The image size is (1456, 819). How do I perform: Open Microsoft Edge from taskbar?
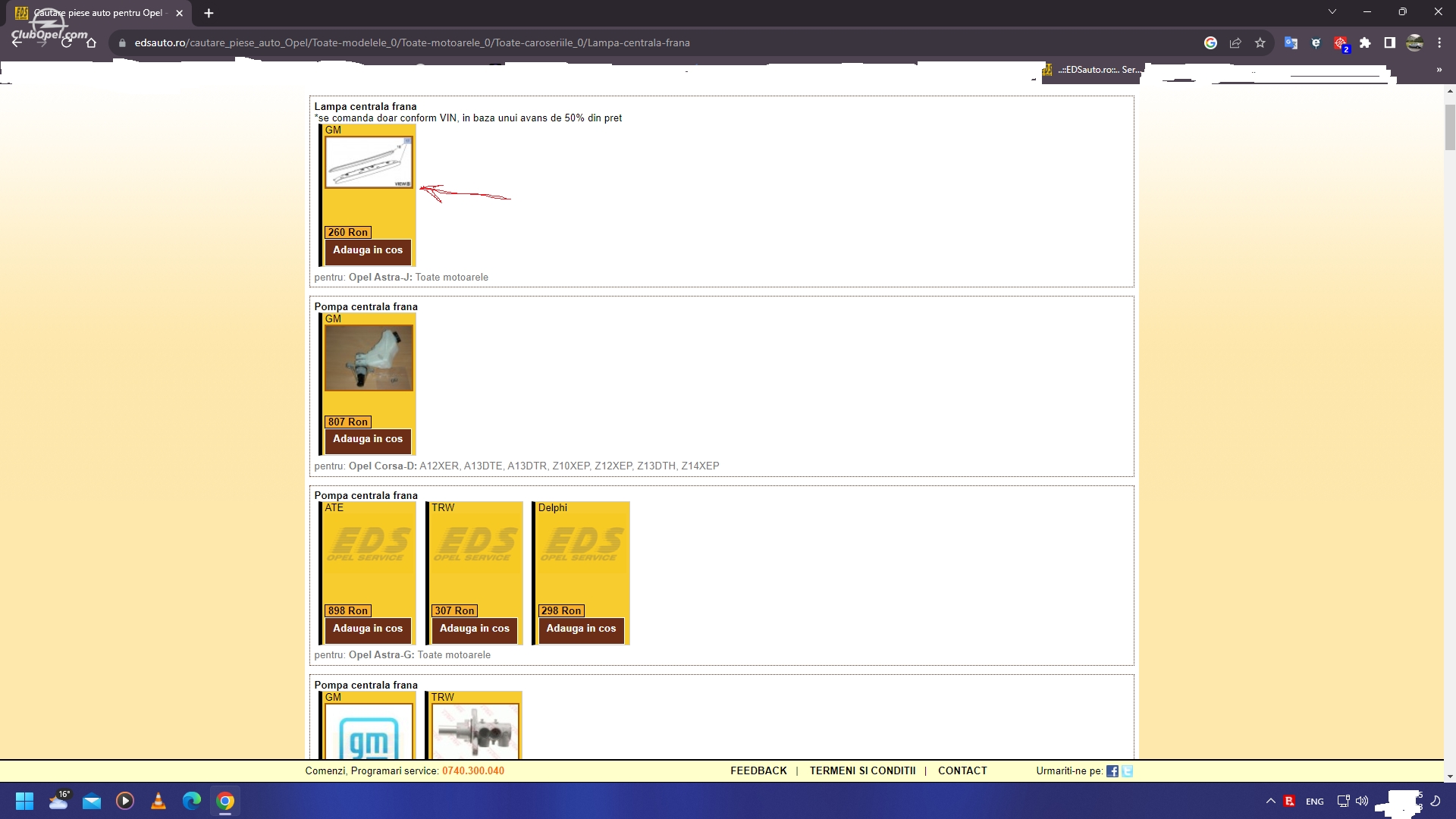192,801
